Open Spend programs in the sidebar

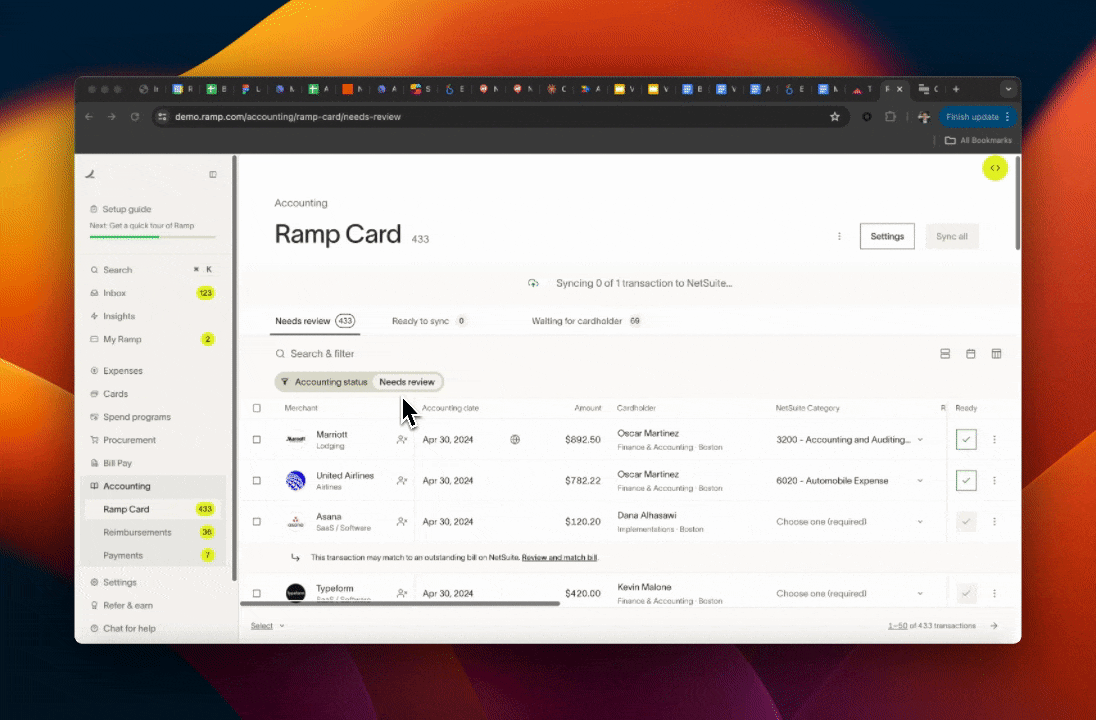137,417
